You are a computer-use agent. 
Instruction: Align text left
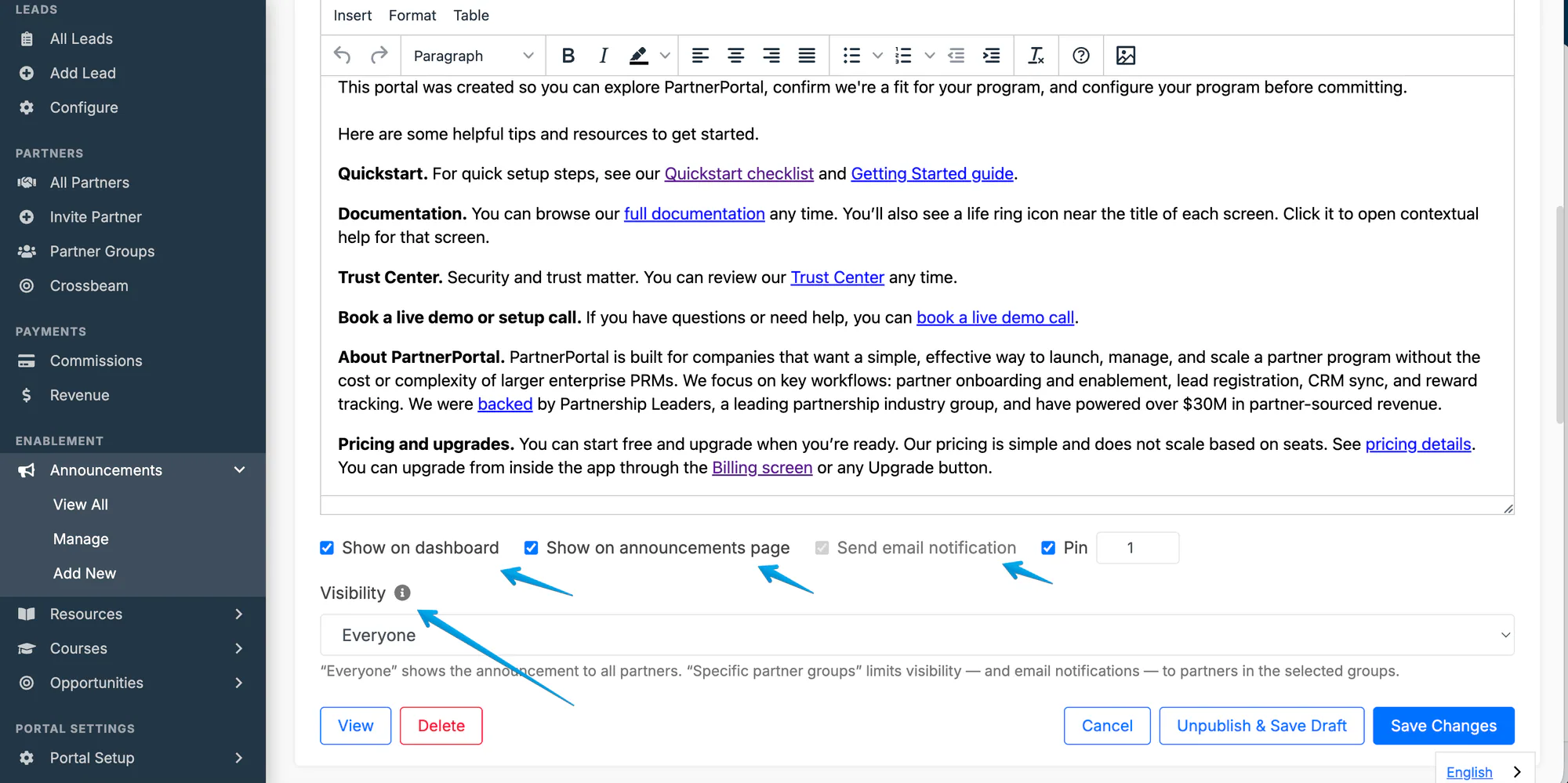(x=700, y=56)
